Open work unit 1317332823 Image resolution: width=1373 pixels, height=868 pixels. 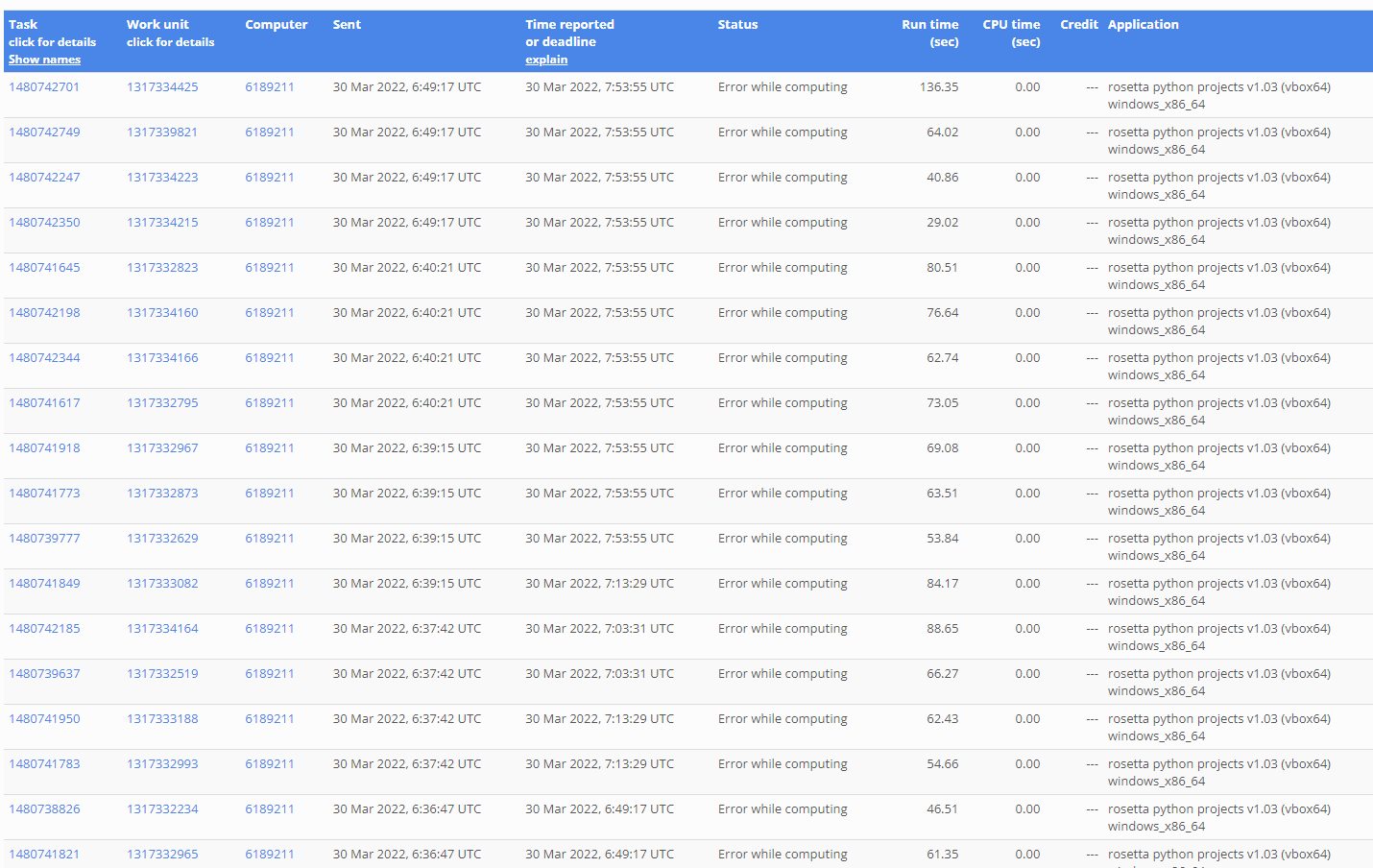tap(162, 267)
